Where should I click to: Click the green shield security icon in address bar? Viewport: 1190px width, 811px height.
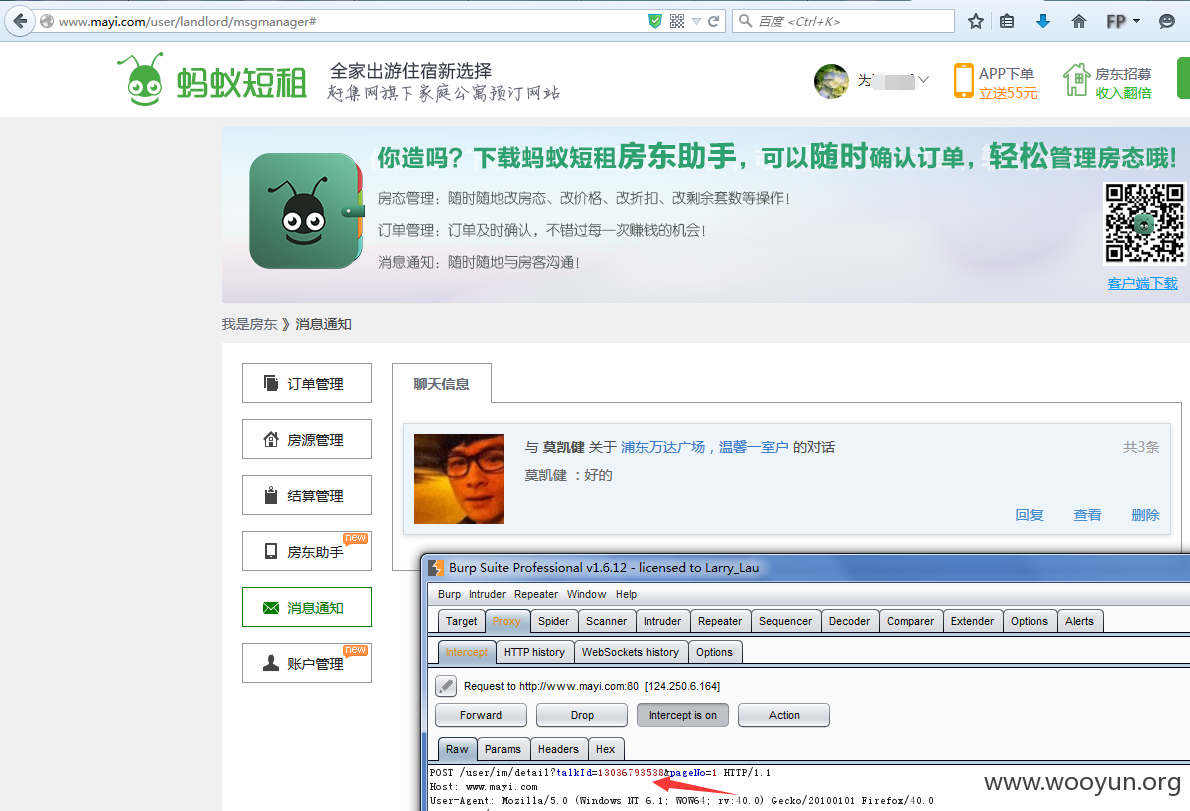pyautogui.click(x=654, y=21)
